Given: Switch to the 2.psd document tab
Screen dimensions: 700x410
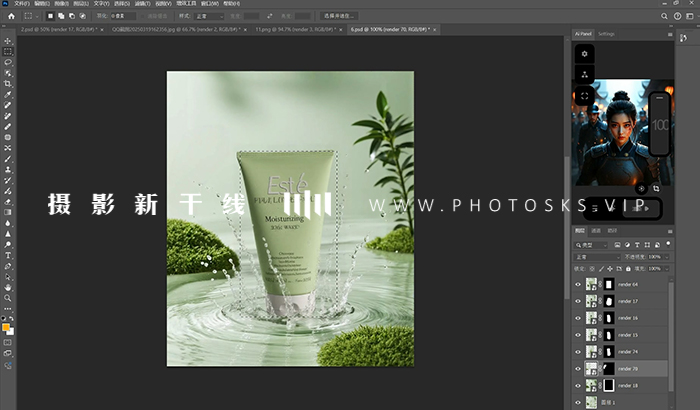Looking at the screenshot, I should click(59, 29).
